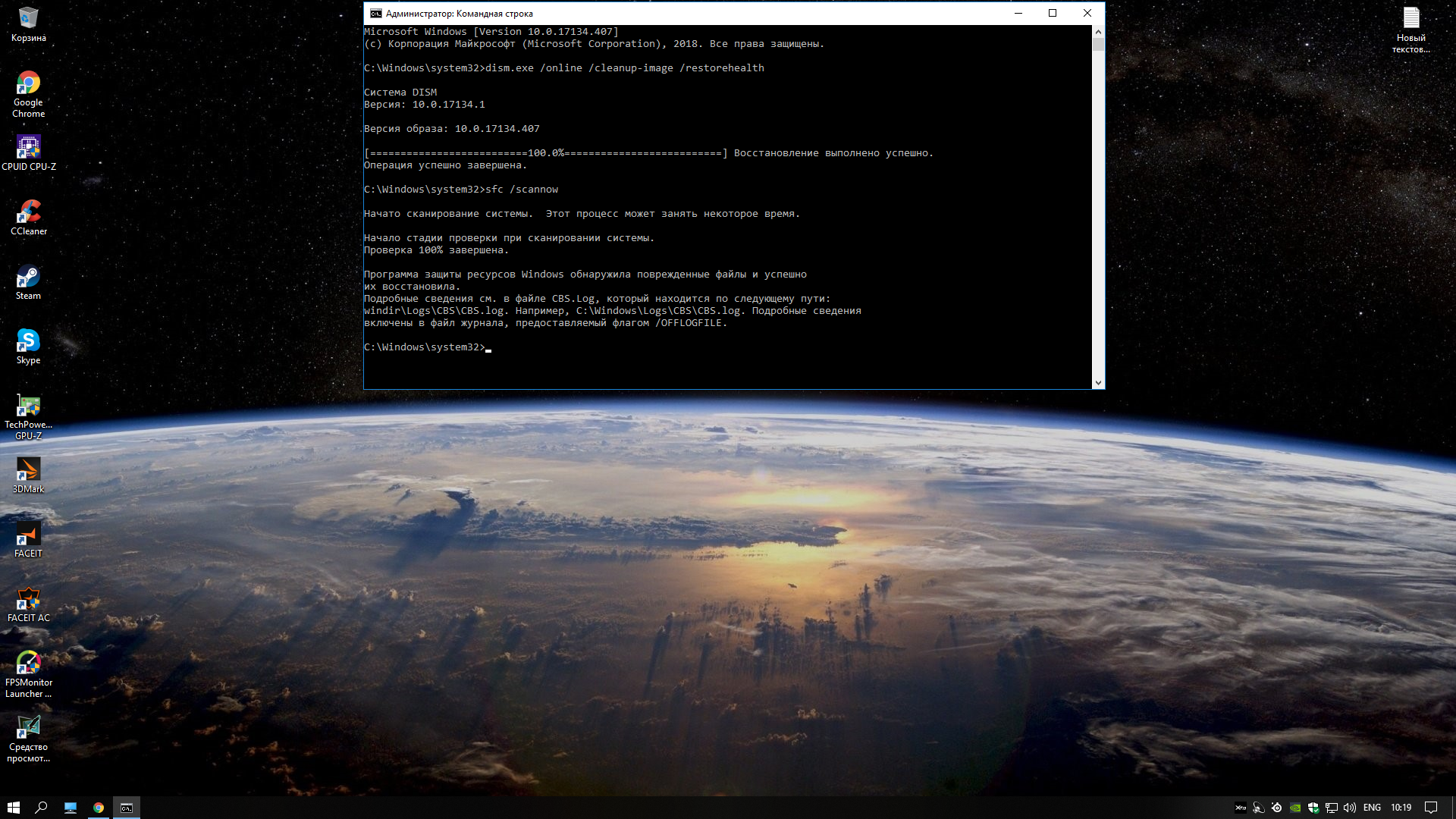Open NVIDIA tray icon in system tray
This screenshot has height=819, width=1456.
point(1295,808)
